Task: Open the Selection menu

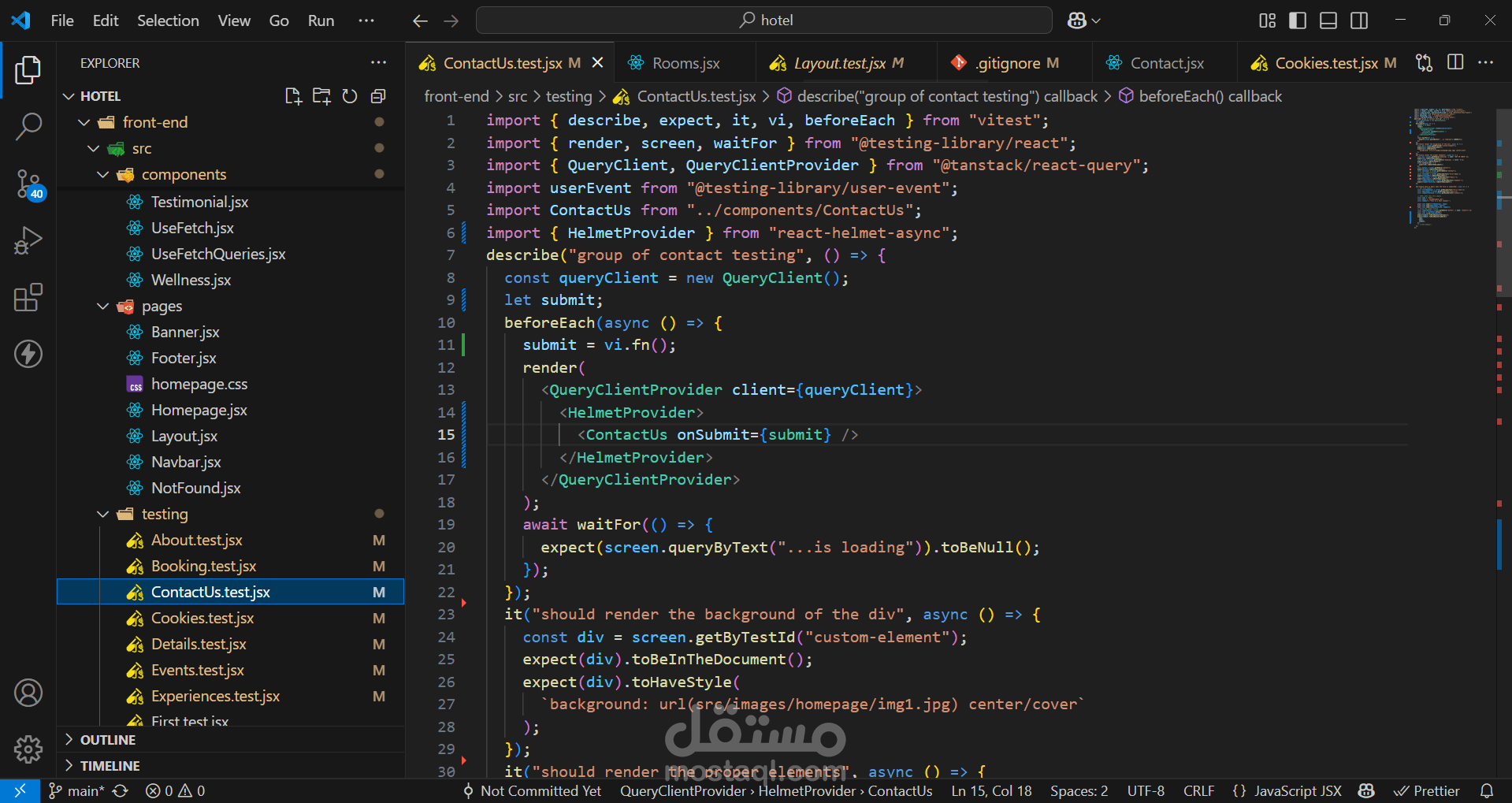Action: [168, 20]
